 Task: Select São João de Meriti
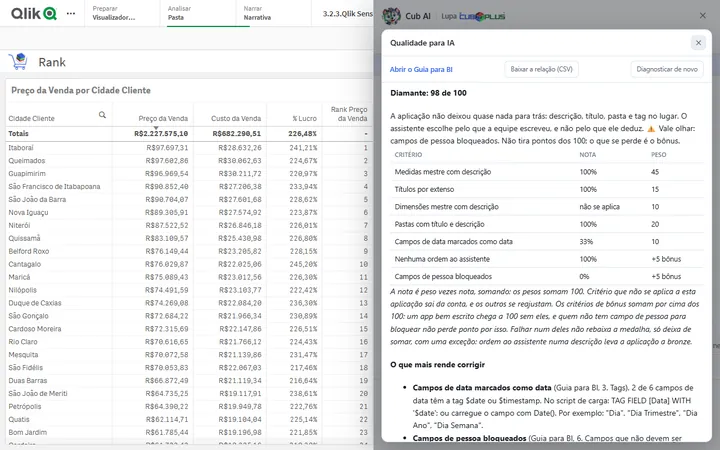(38, 394)
